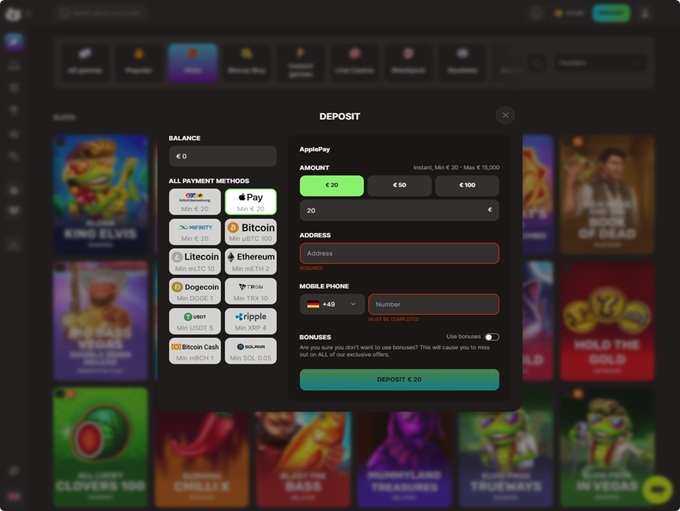Viewport: 680px width, 511px height.
Task: Open the King Elvis game thumbnail
Action: click(101, 194)
